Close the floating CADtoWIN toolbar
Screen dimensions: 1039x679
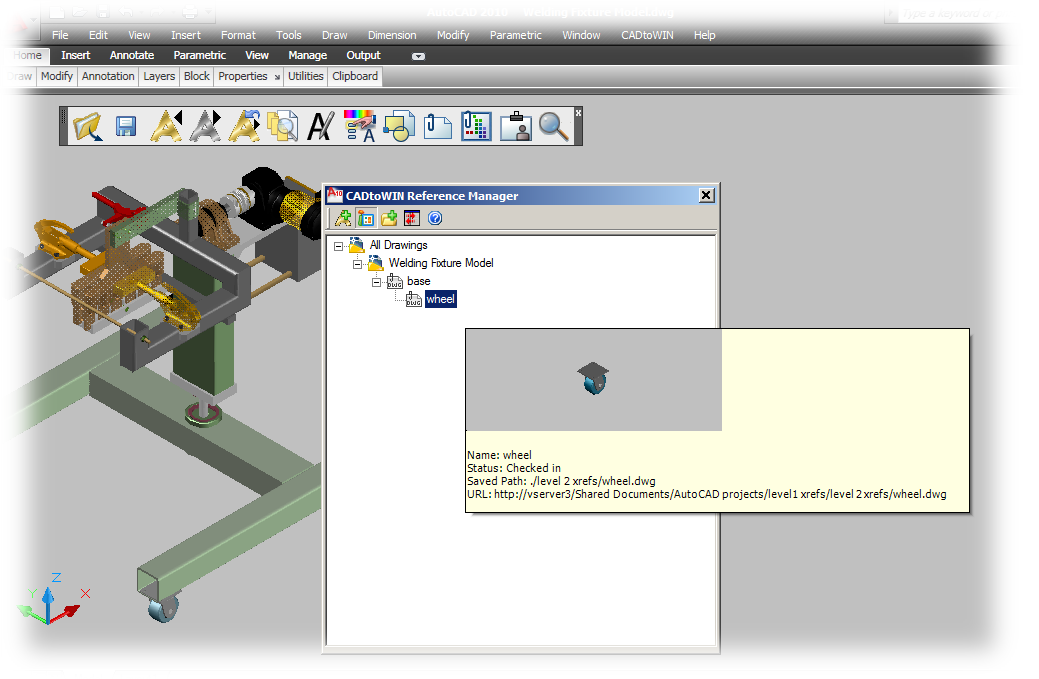tap(578, 113)
